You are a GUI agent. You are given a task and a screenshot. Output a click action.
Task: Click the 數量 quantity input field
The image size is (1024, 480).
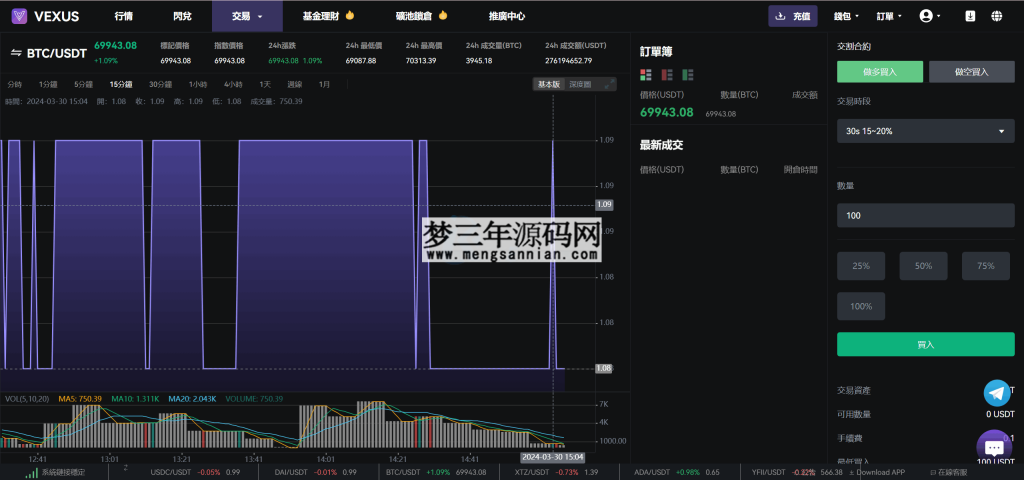925,216
